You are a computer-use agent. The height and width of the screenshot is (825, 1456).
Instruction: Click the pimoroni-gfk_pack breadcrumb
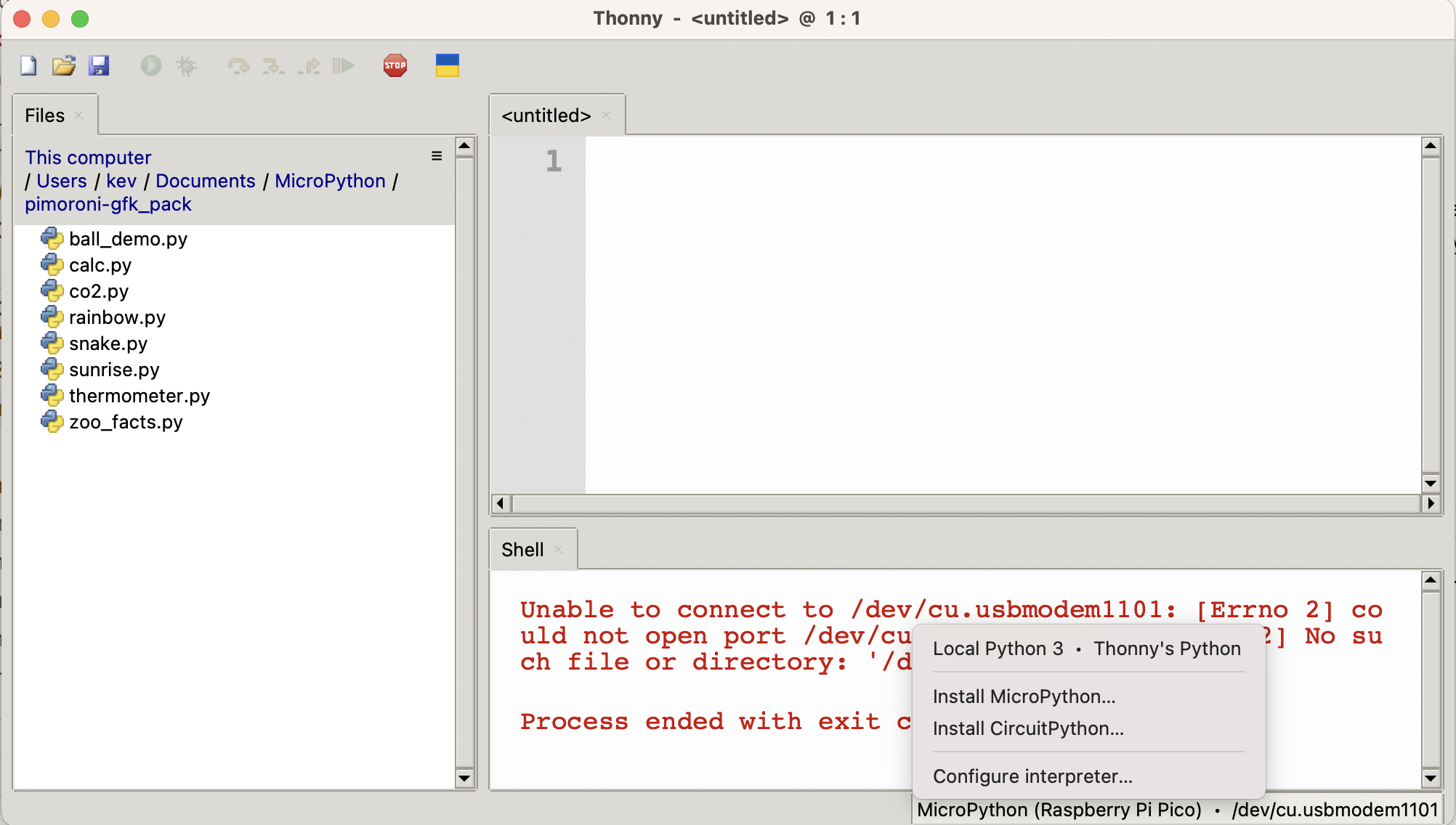(108, 204)
